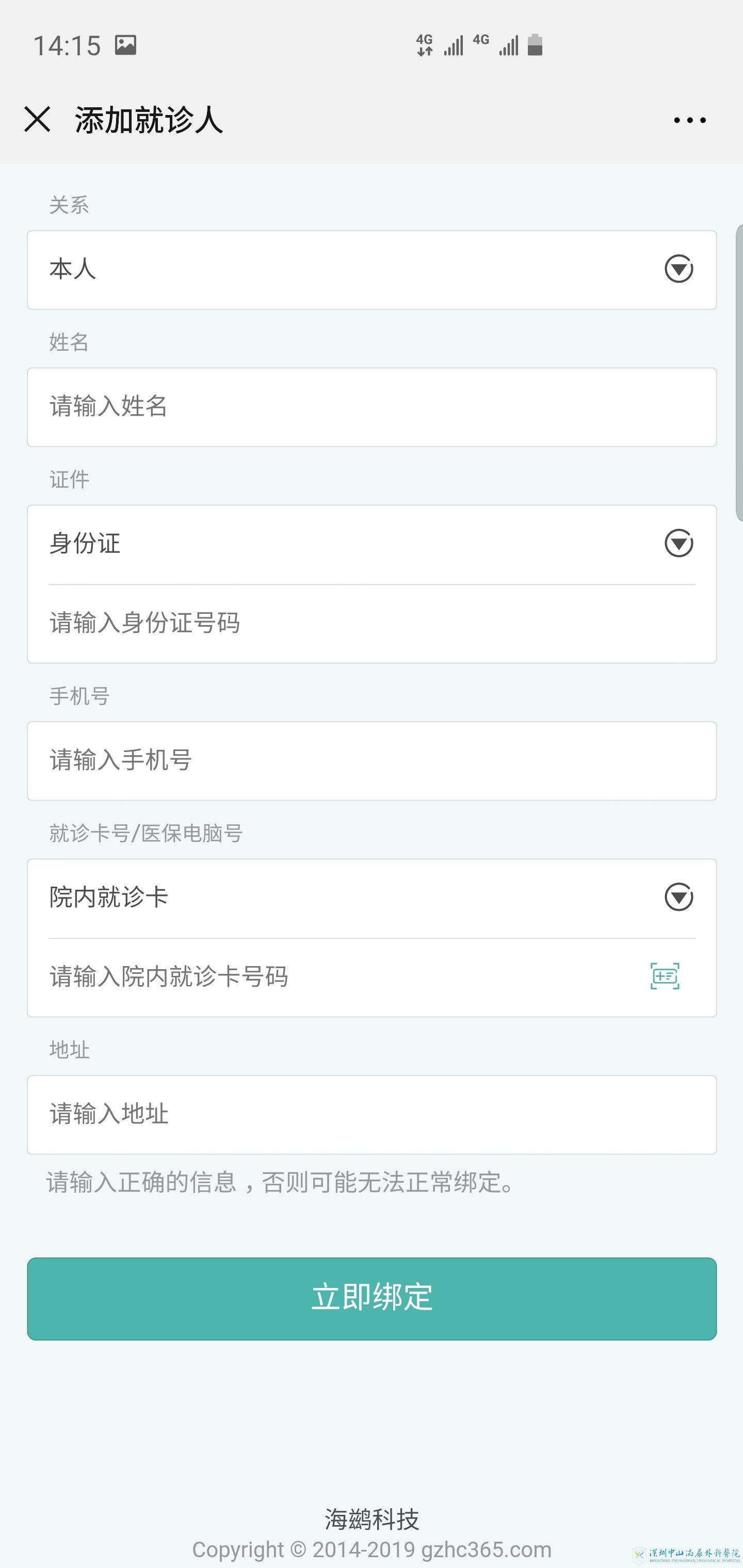The image size is (743, 1568).
Task: Expand the 关系 dropdown arrow
Action: tap(679, 269)
